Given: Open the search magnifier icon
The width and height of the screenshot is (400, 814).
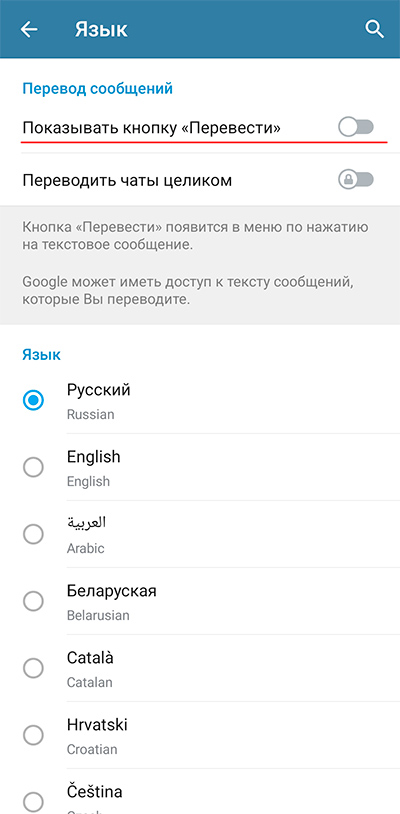Looking at the screenshot, I should [374, 29].
